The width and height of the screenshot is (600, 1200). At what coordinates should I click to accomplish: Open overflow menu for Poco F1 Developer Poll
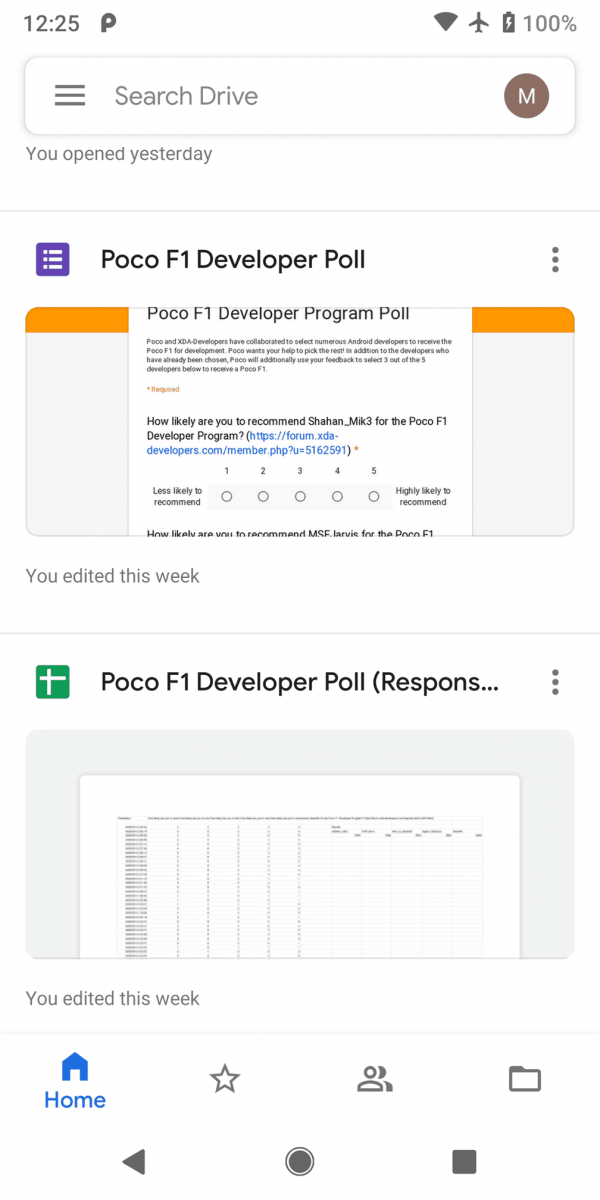point(555,259)
